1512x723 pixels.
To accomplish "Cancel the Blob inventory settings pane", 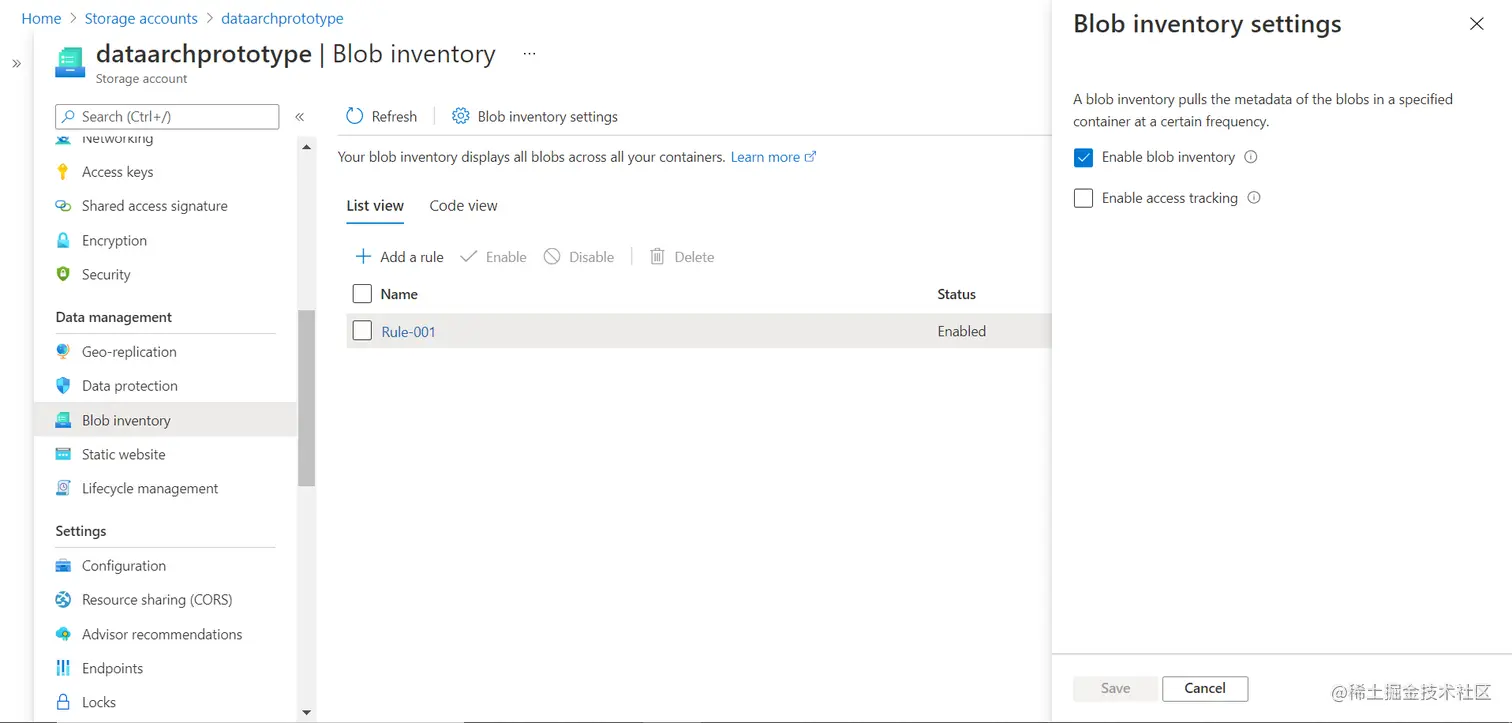I will [1204, 688].
